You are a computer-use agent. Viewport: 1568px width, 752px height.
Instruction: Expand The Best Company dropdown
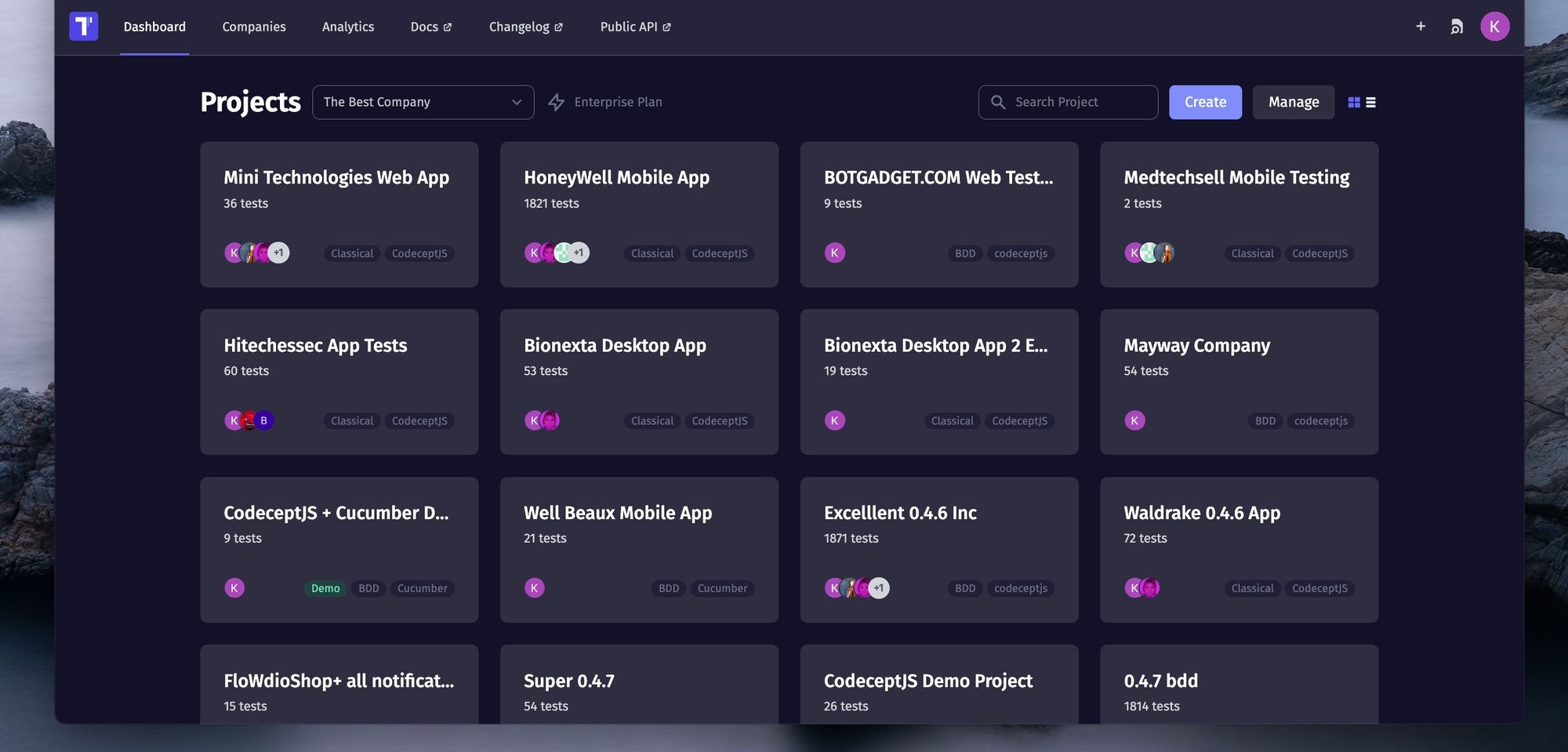coord(423,102)
